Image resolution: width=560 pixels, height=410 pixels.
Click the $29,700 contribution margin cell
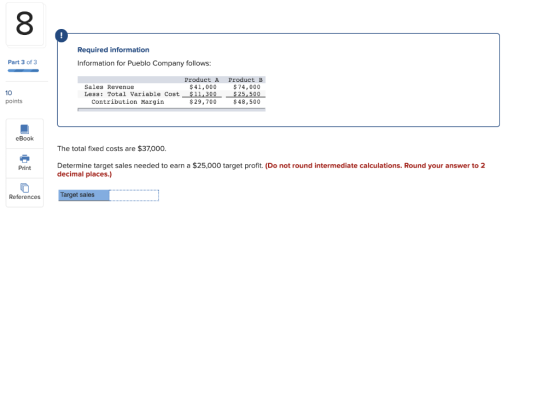point(203,102)
